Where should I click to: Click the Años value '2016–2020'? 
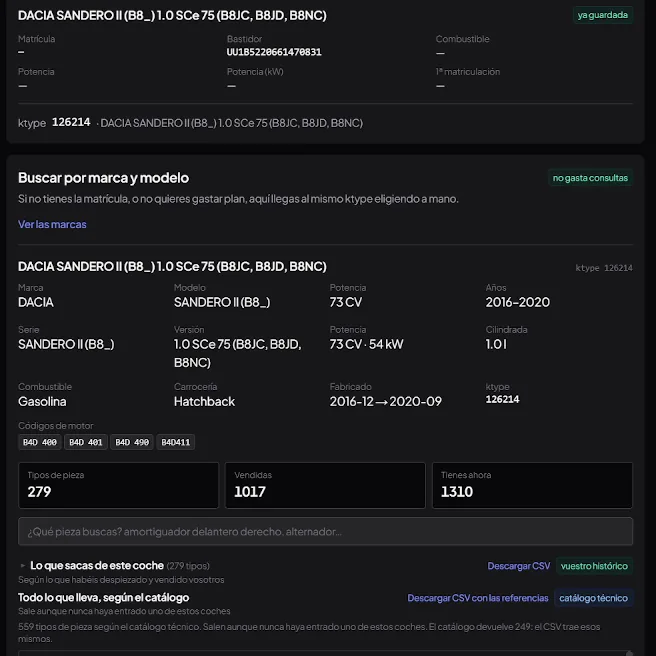tap(518, 302)
